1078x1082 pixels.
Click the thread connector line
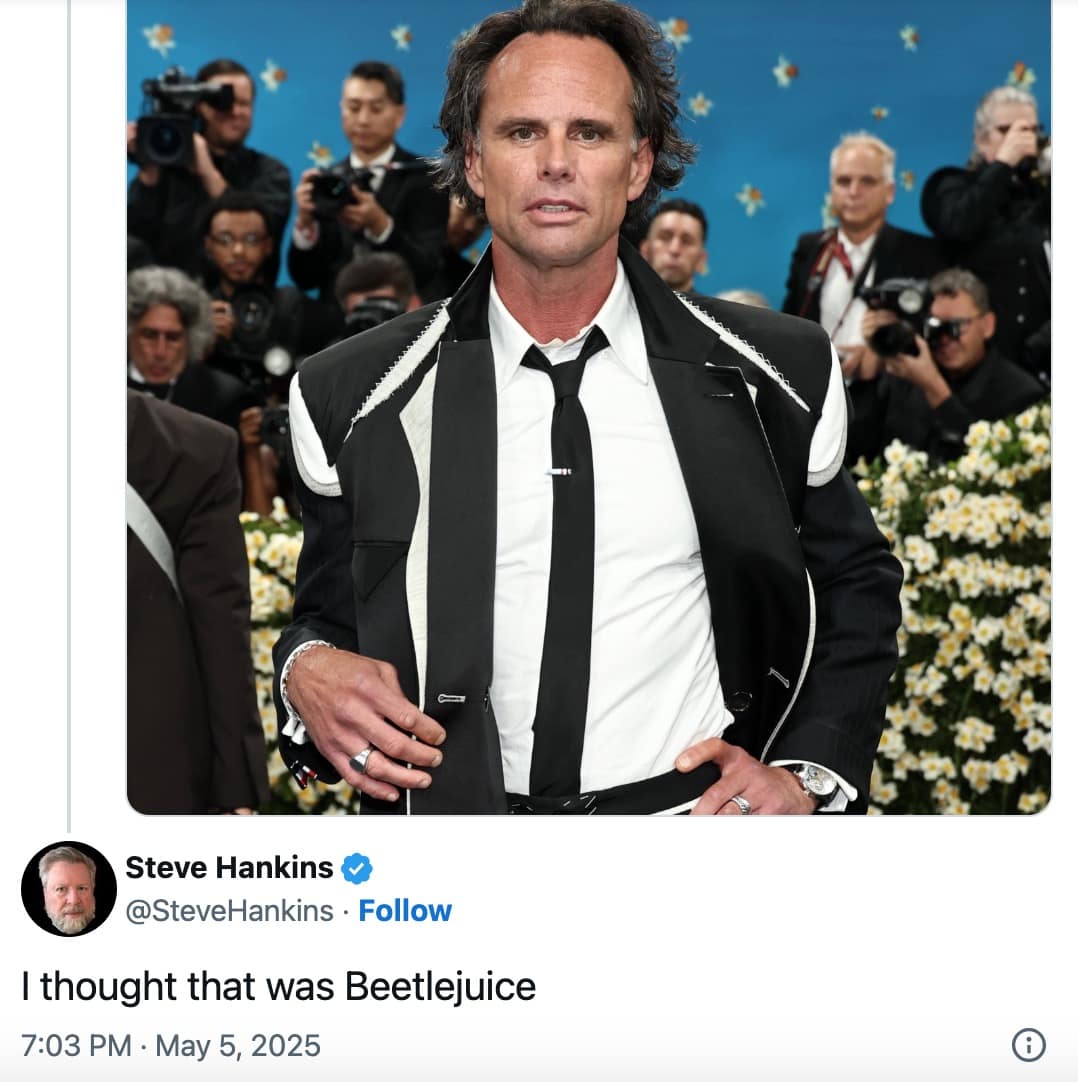[x=69, y=416]
